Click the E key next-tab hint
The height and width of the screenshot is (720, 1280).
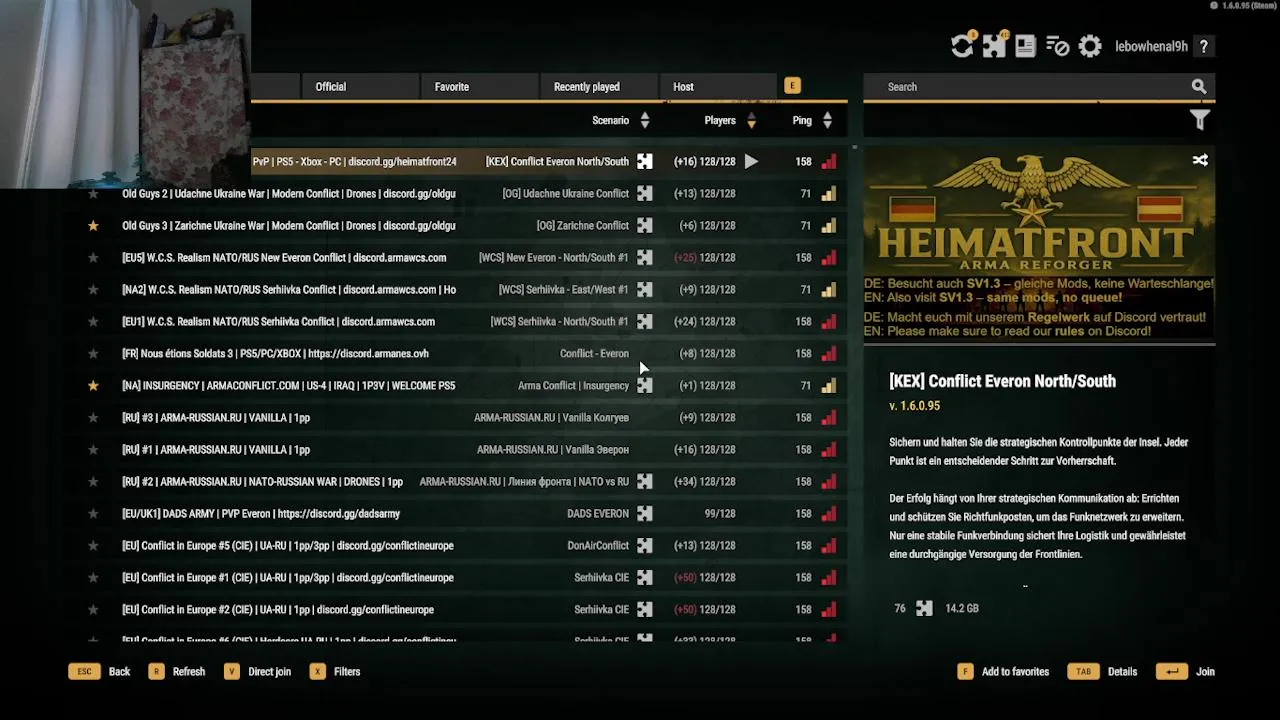[x=792, y=86]
